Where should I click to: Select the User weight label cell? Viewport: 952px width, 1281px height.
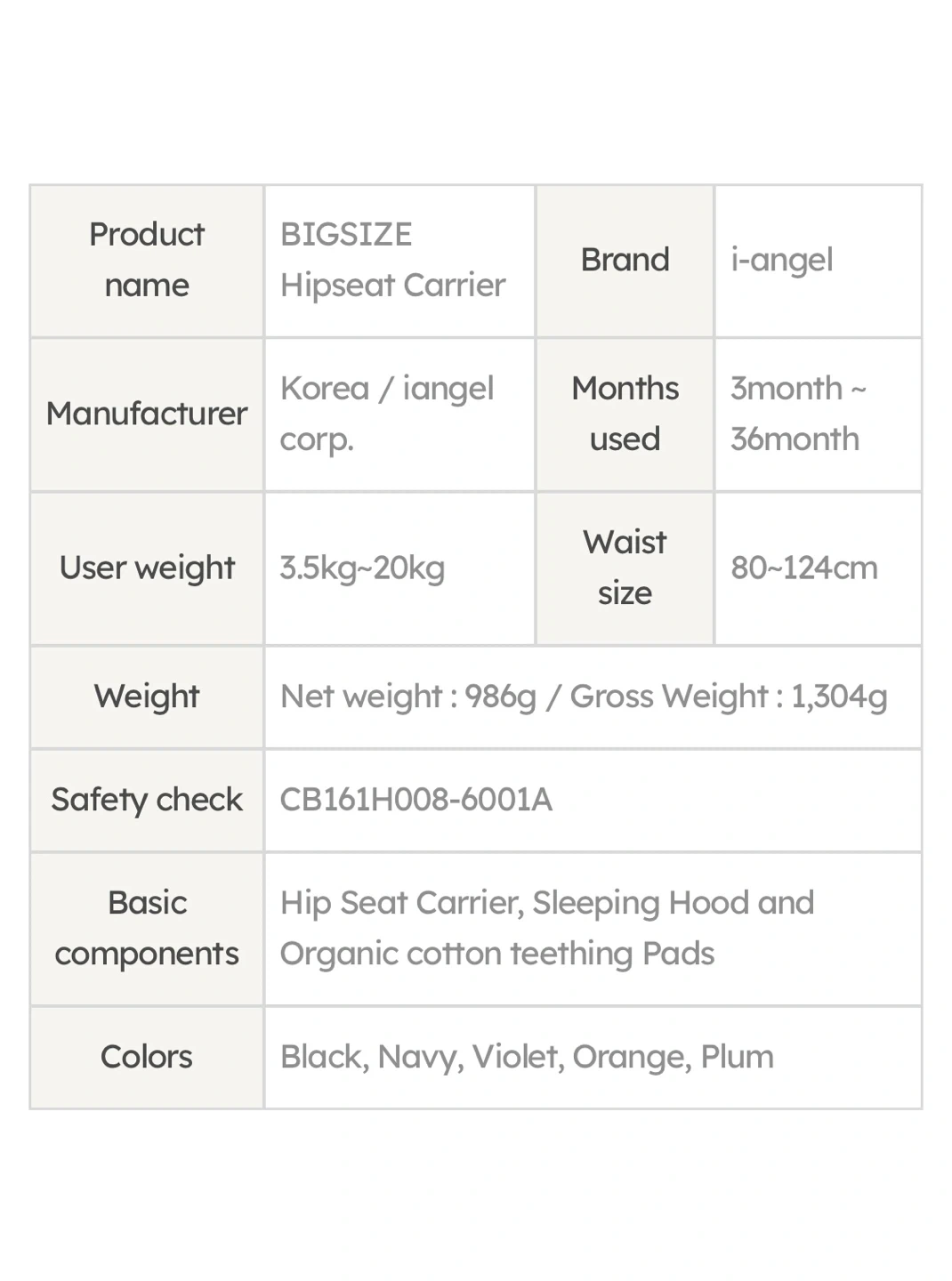[x=147, y=568]
